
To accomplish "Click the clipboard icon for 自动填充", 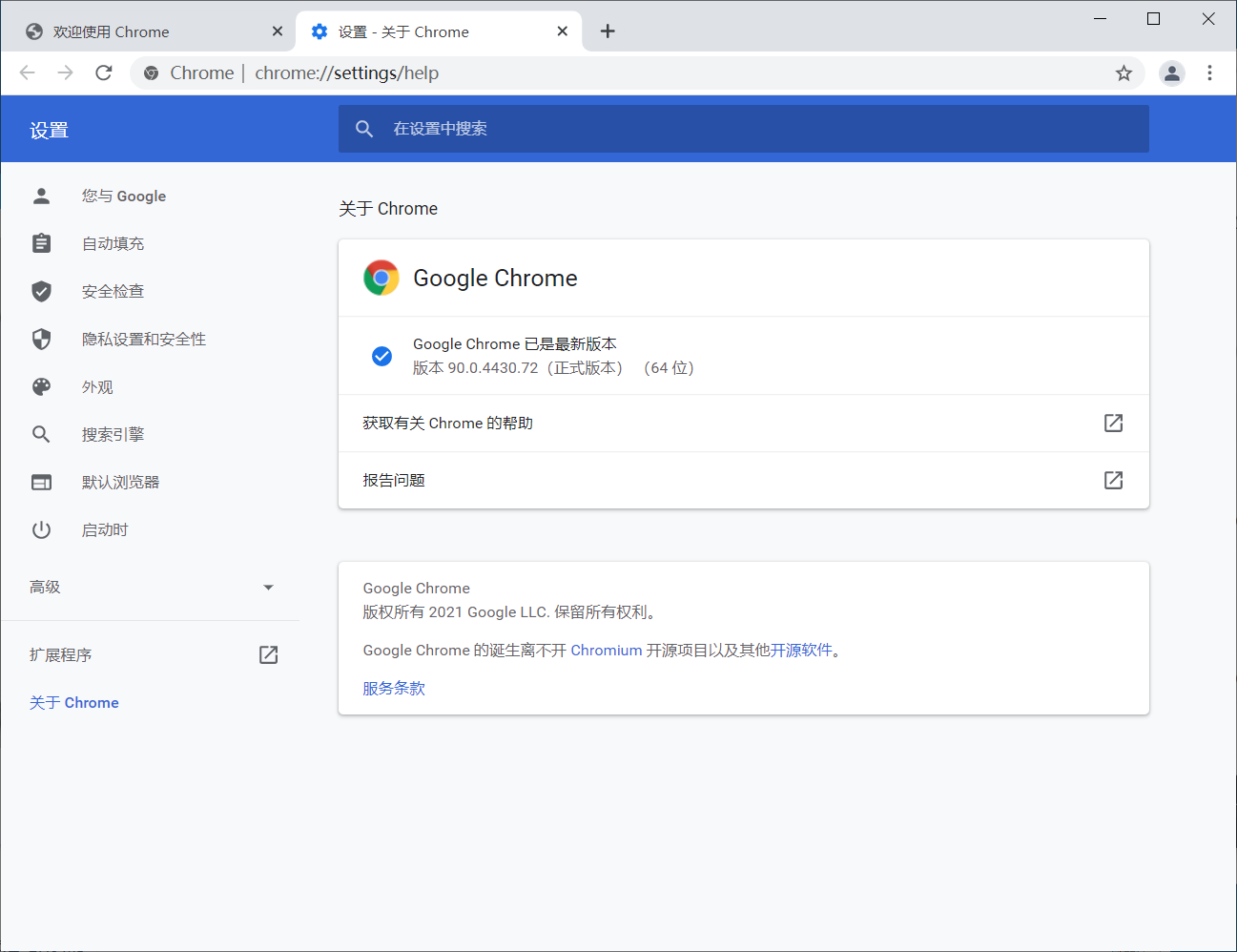I will (41, 243).
